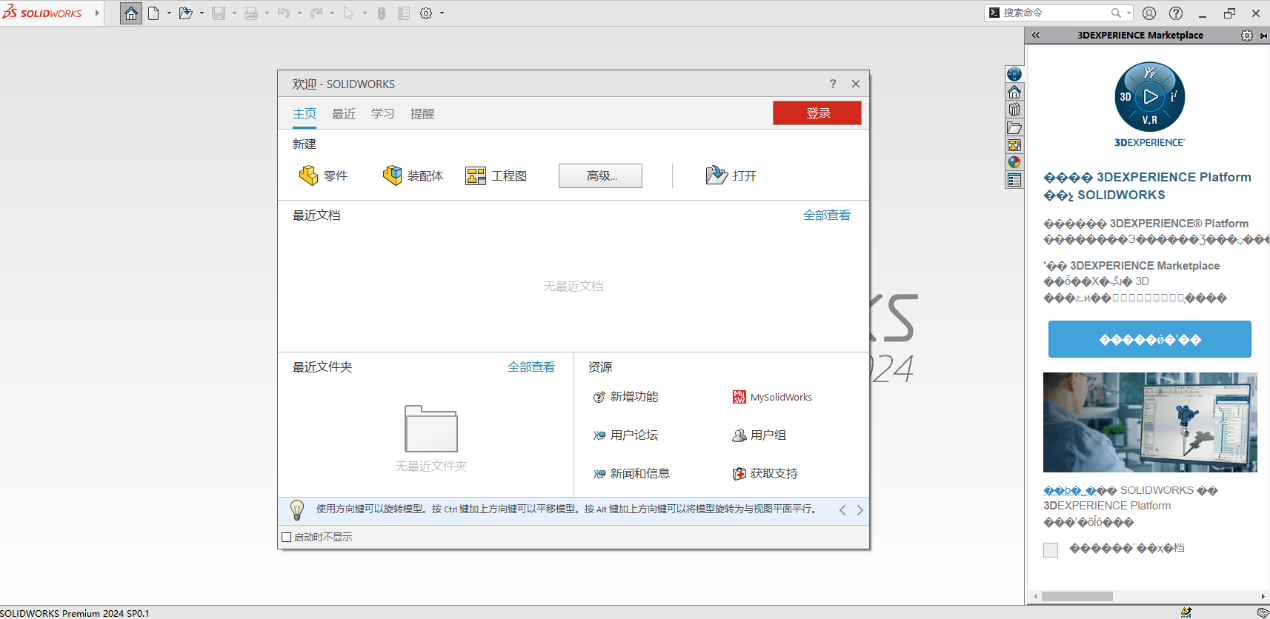Click the Rebuild traffic-light icon

(381, 13)
